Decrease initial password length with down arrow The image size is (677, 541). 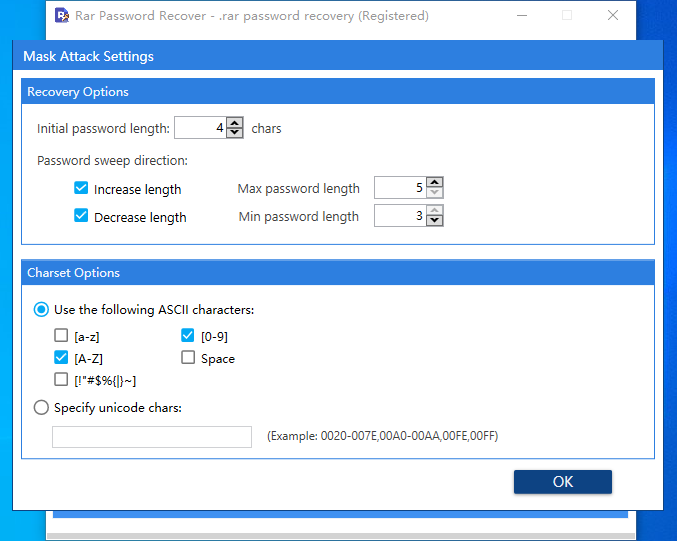[235, 132]
